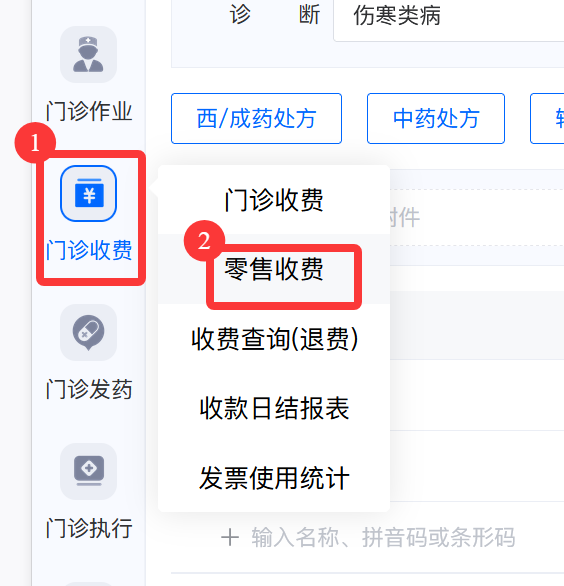
Task: Choose 门诊收费 in the popup menu
Action: (274, 200)
